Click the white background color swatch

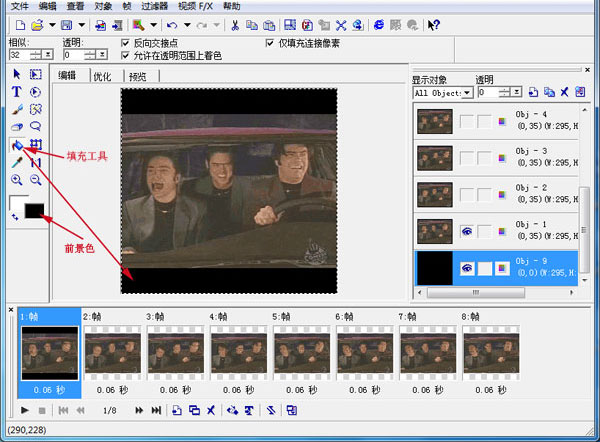pos(16,202)
